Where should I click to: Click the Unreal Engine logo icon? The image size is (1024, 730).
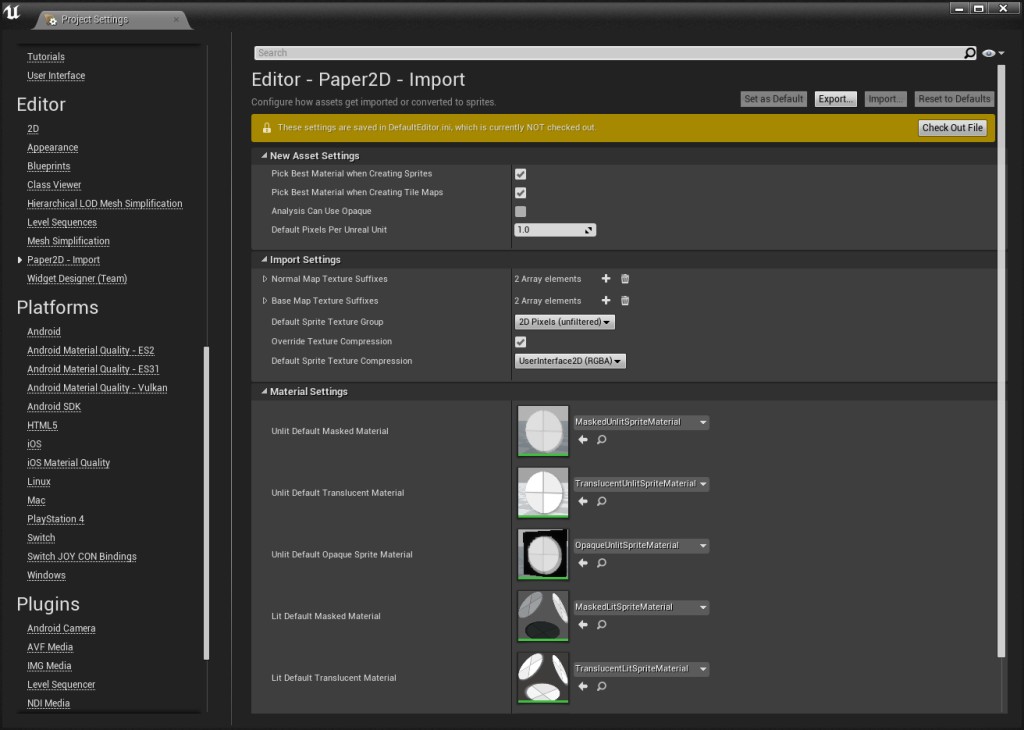(x=12, y=12)
